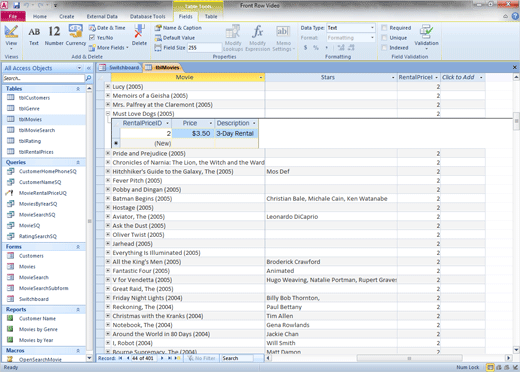This screenshot has height=372, width=520.
Task: Open the Validation menu
Action: [426, 37]
